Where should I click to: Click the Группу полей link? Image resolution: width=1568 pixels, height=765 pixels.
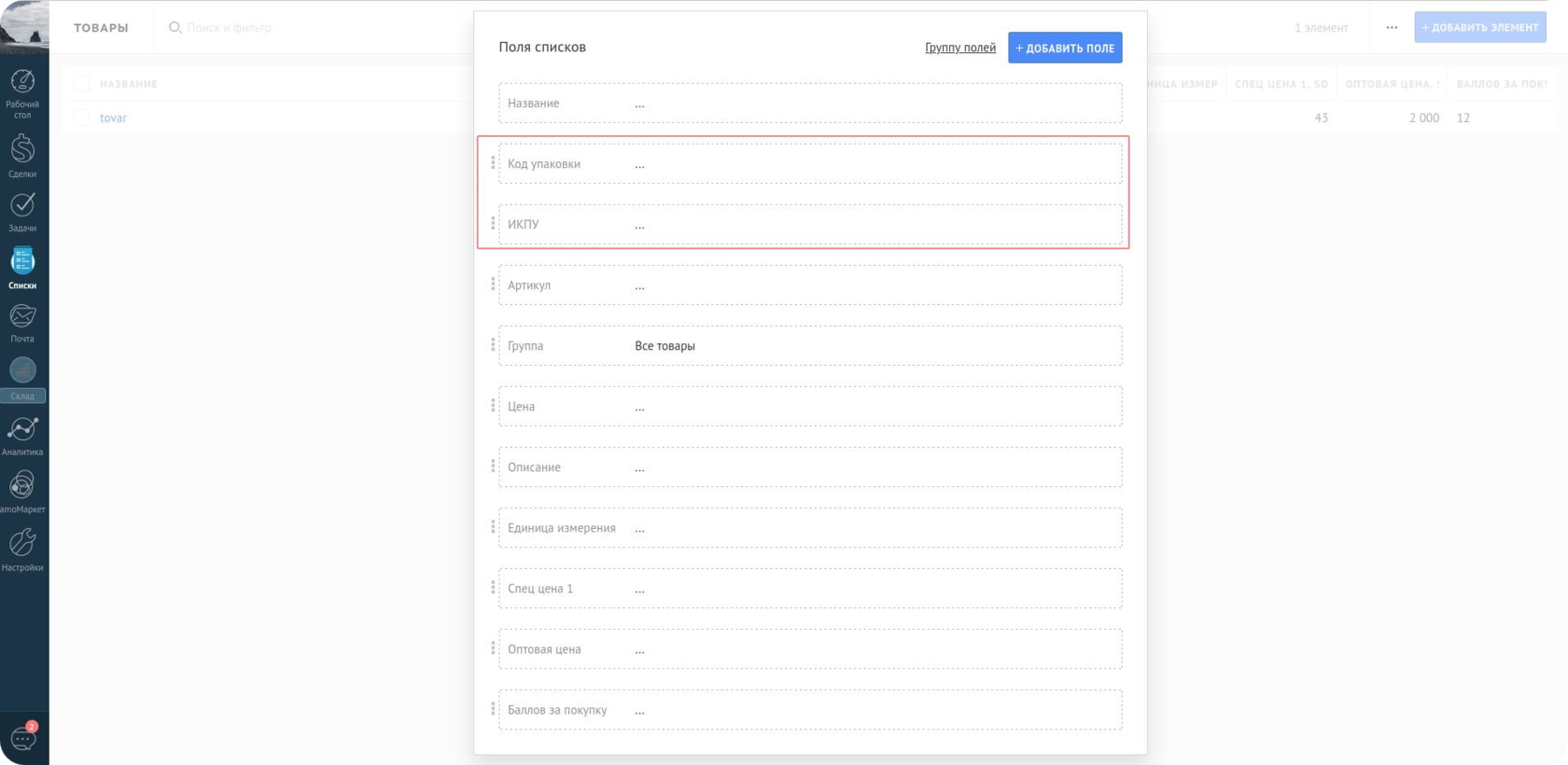[959, 48]
